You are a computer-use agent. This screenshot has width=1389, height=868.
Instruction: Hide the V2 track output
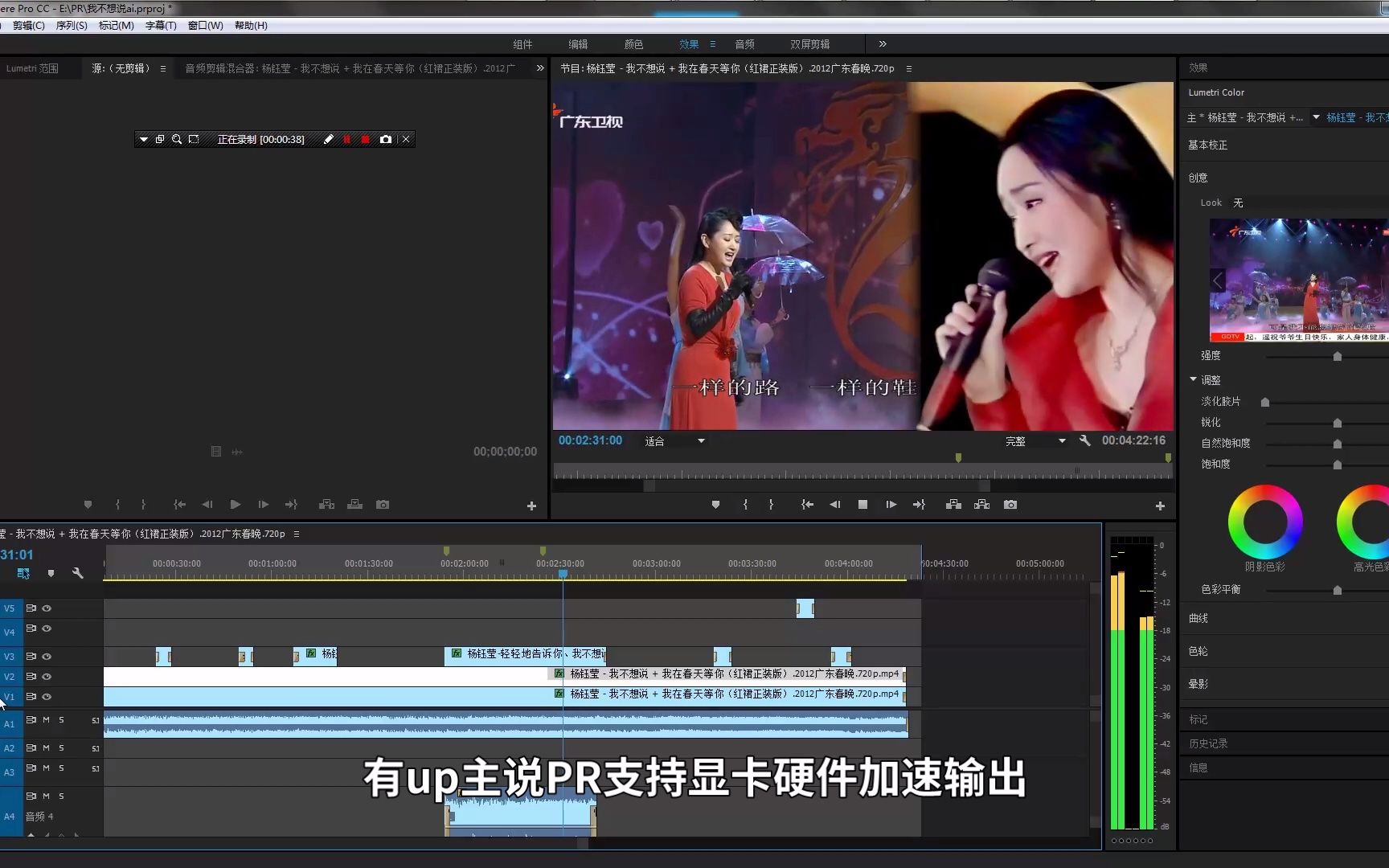[47, 677]
